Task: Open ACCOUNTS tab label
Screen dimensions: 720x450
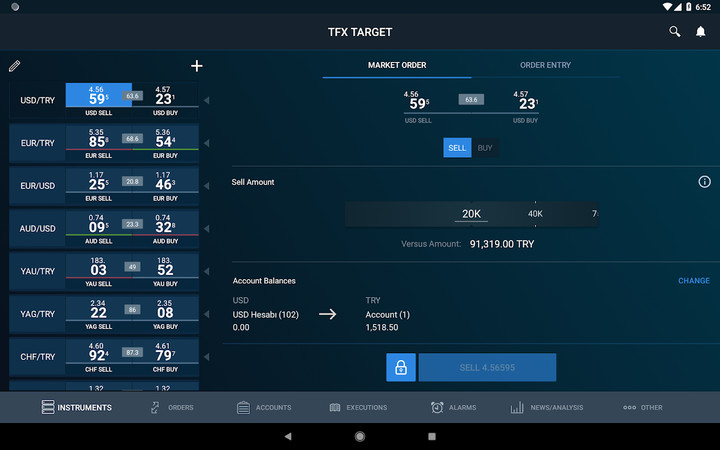Action: pos(273,407)
